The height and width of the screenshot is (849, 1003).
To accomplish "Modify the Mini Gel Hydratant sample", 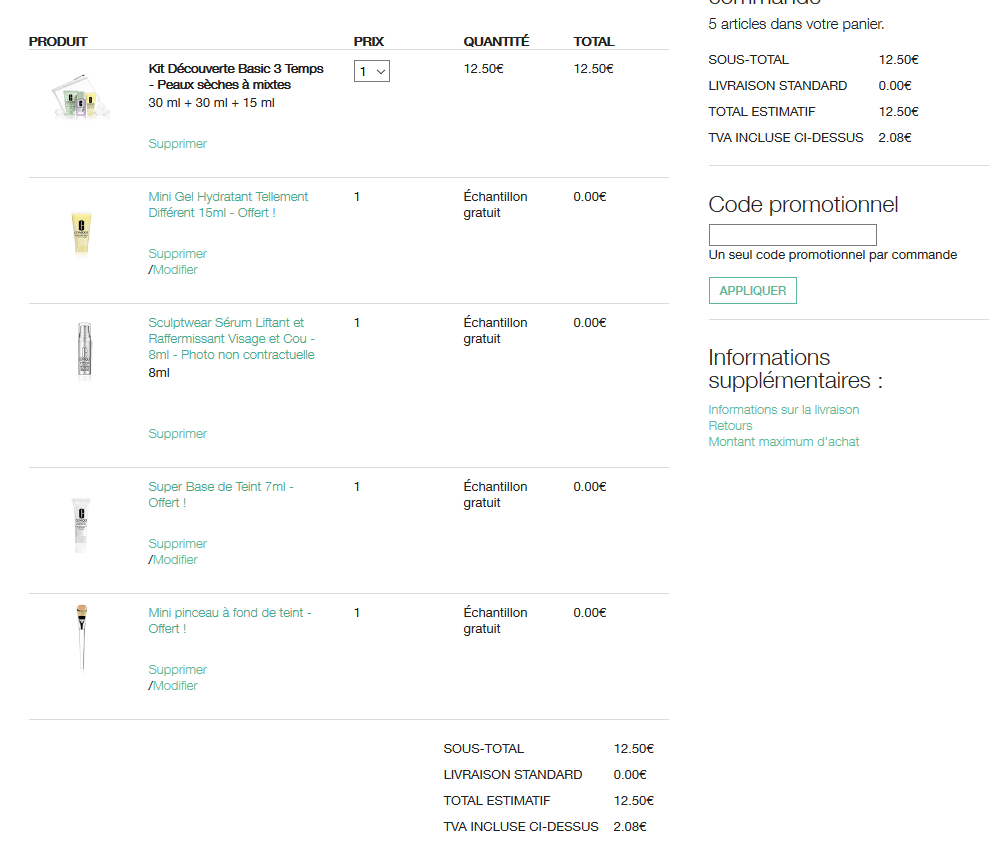I will pyautogui.click(x=175, y=270).
